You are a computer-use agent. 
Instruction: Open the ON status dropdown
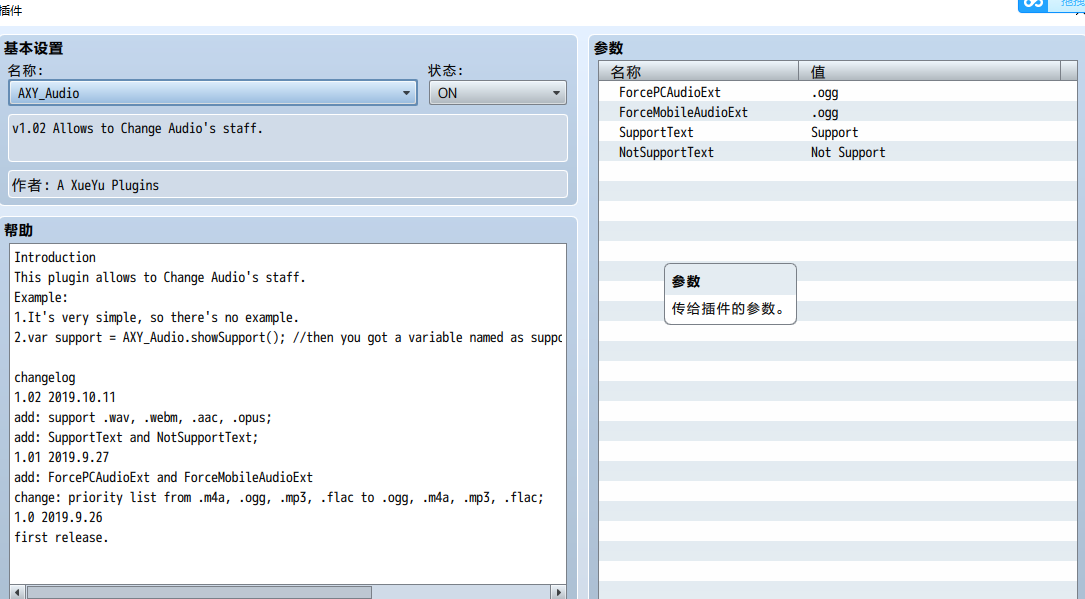pyautogui.click(x=498, y=93)
